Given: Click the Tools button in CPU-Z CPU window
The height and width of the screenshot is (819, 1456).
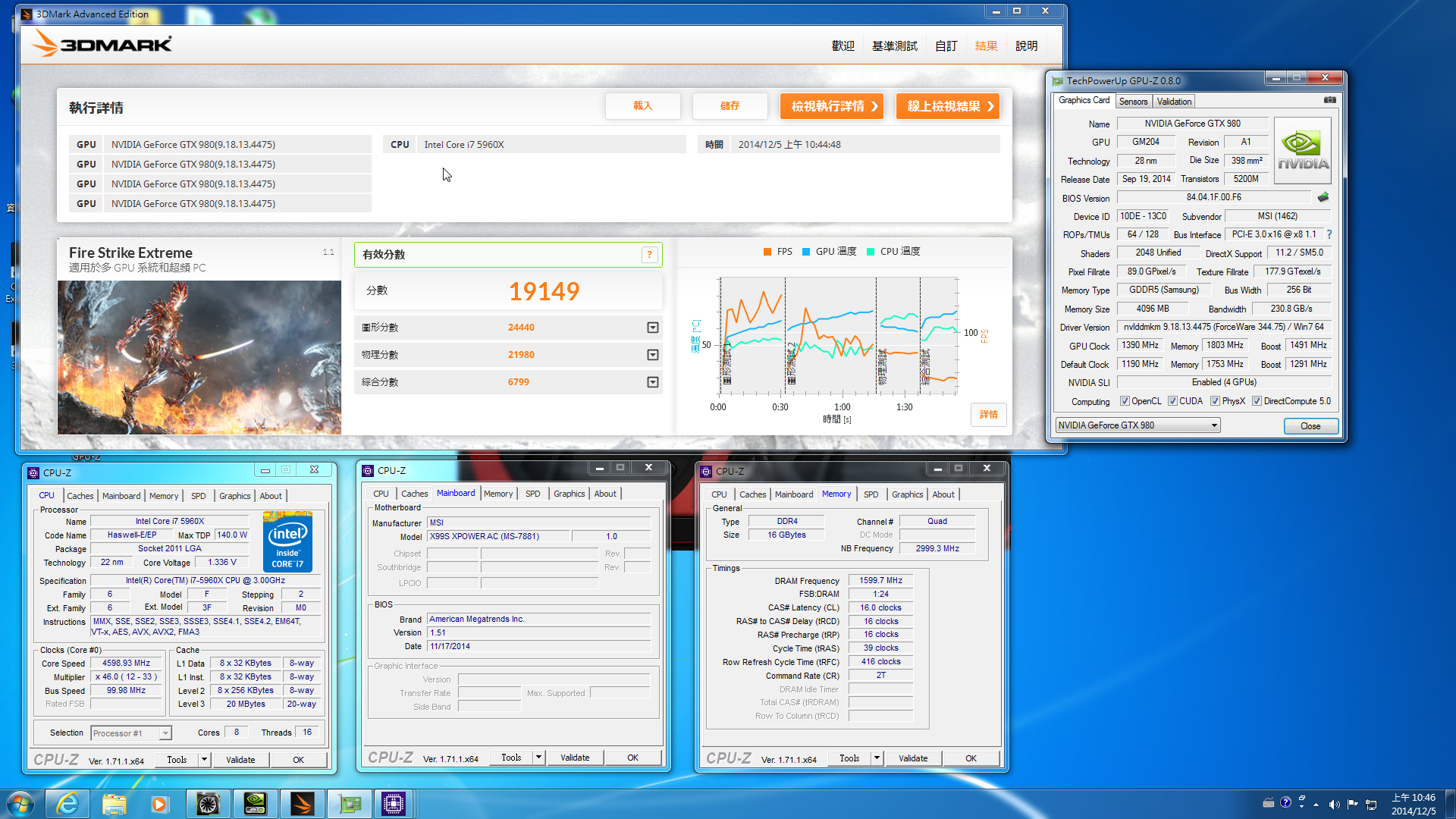Looking at the screenshot, I should (177, 760).
